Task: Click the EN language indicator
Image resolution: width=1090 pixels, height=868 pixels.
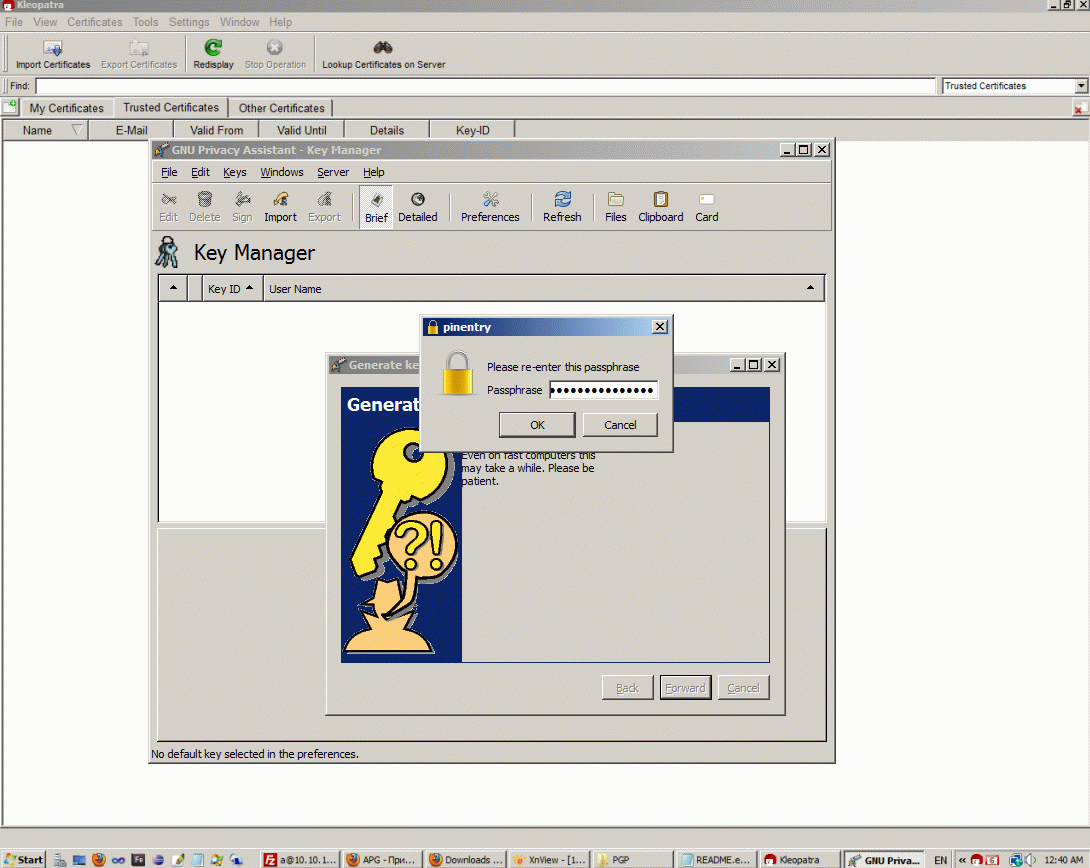Action: point(940,860)
